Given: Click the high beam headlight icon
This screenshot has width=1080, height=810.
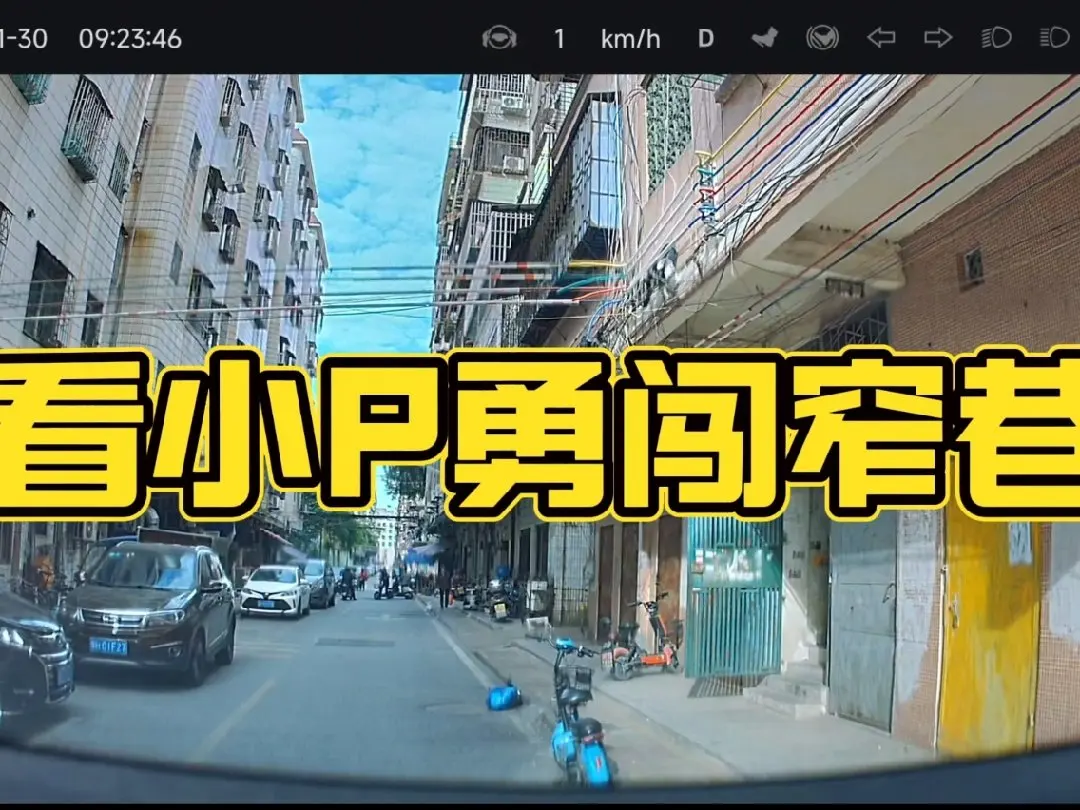Looking at the screenshot, I should (x=1054, y=38).
